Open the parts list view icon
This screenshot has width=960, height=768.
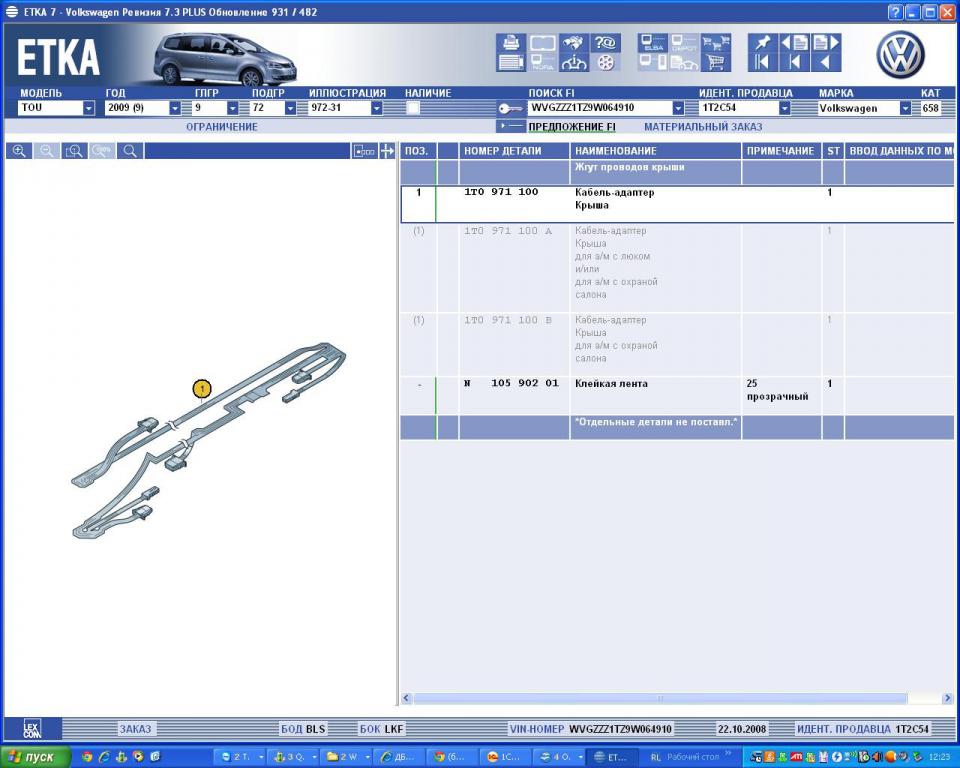pyautogui.click(x=511, y=62)
